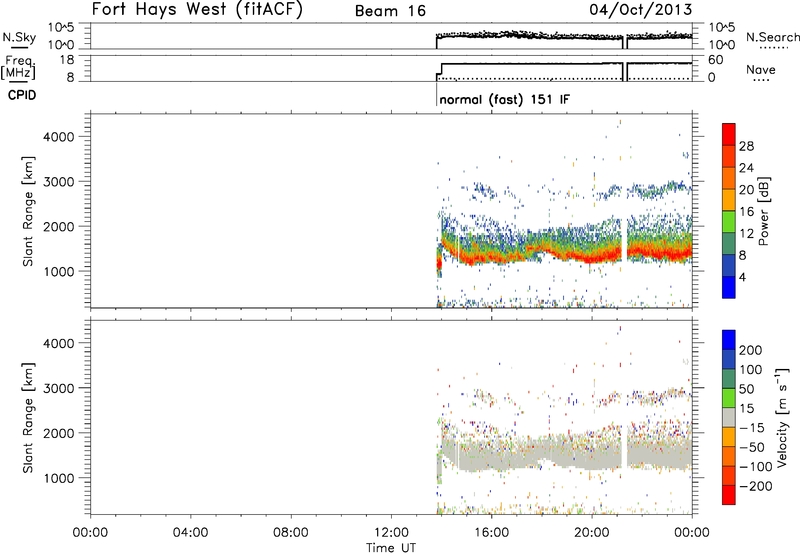Screen dimensions: 800x554
Task: Click the '12:00' time tick label
Action: (x=391, y=533)
